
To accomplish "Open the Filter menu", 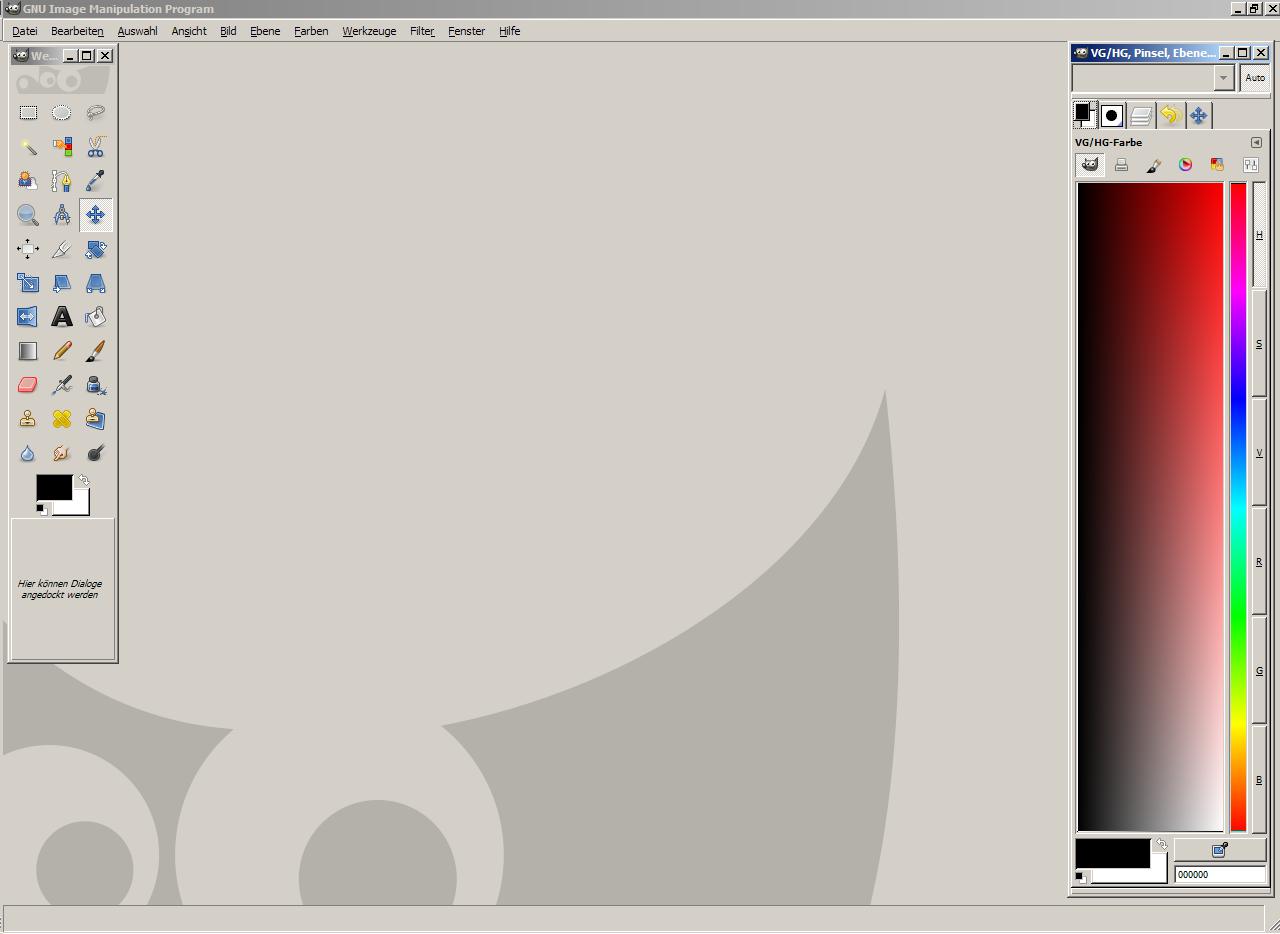I will [422, 31].
